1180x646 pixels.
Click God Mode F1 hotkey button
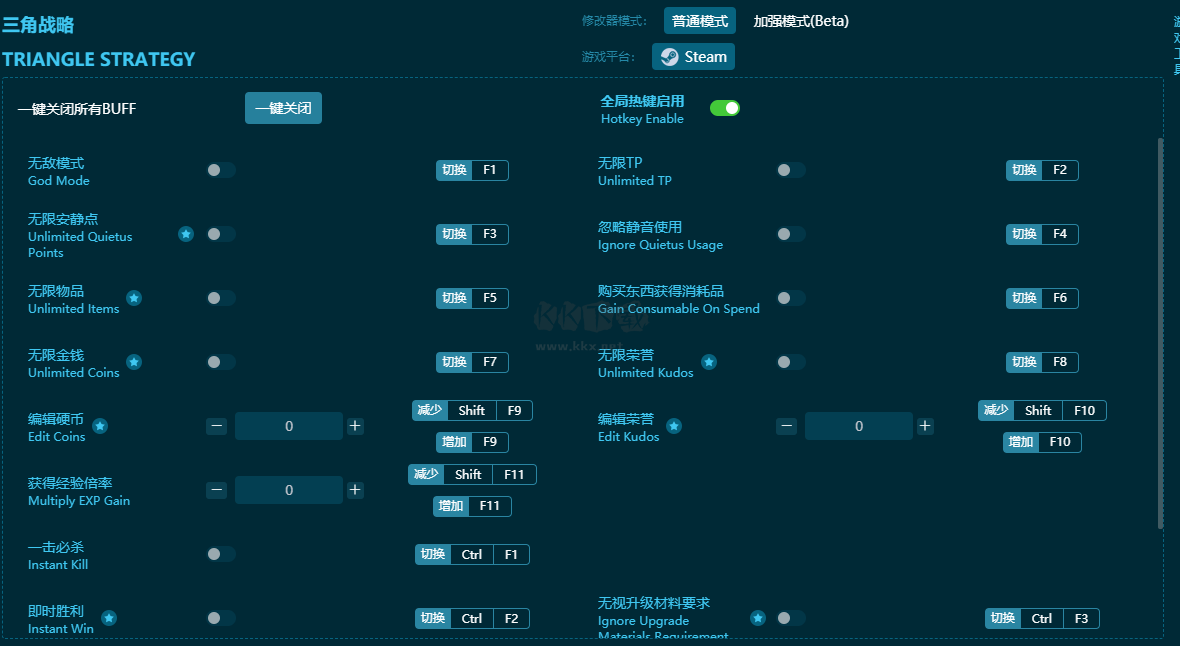473,170
